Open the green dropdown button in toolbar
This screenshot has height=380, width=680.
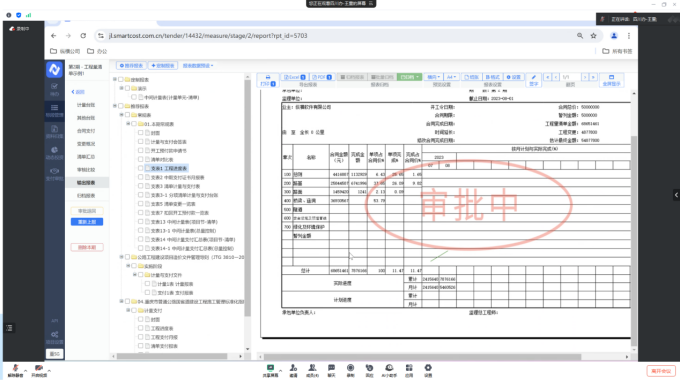click(x=409, y=77)
